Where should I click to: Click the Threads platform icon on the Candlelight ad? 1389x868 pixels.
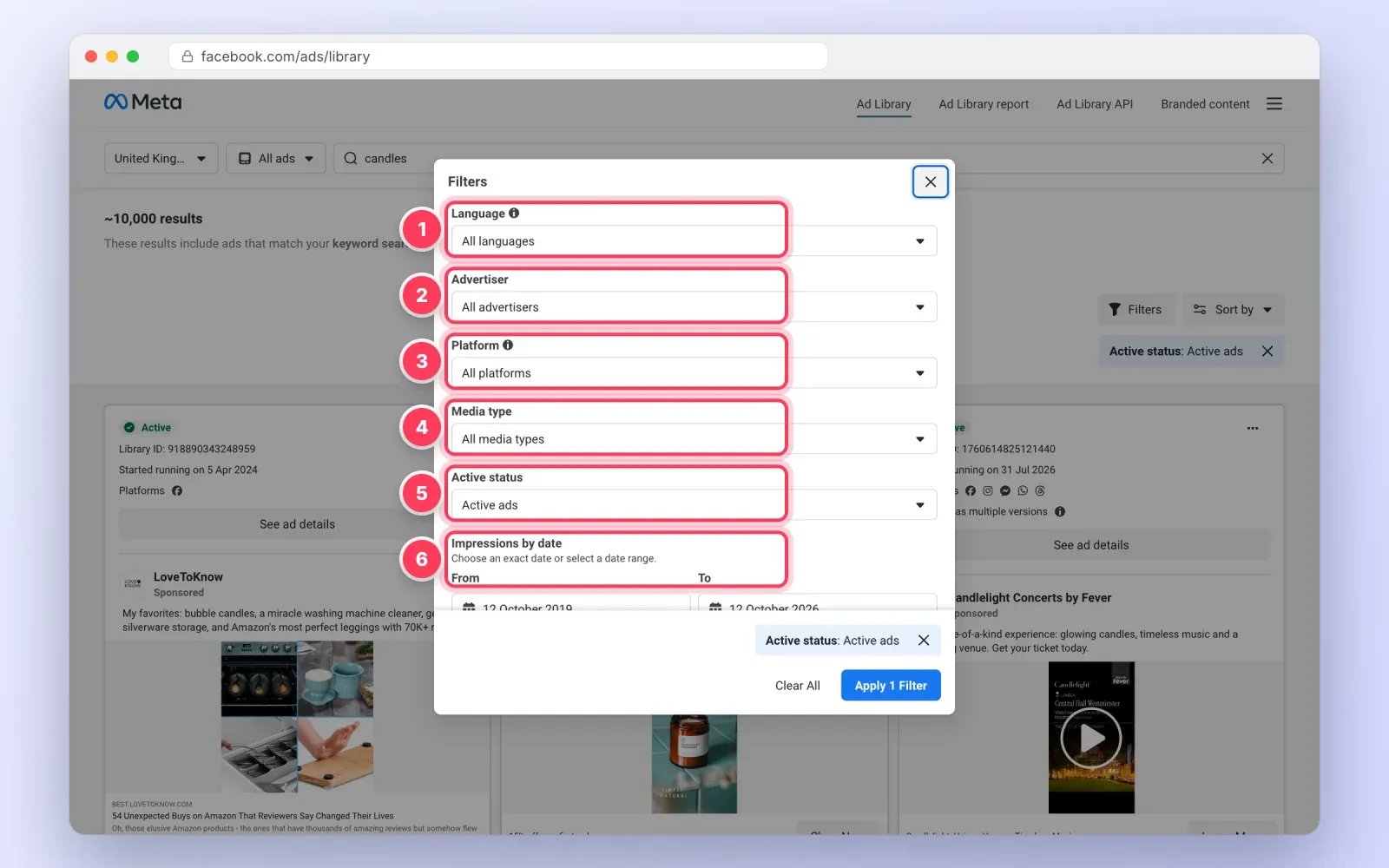coord(1040,491)
